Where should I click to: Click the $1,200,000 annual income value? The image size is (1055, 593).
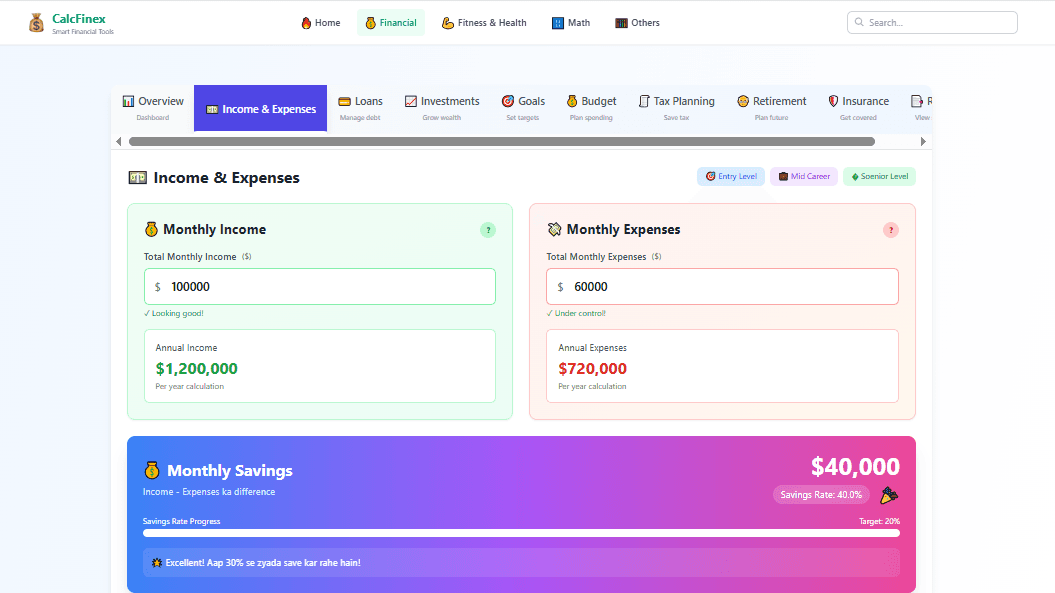pyautogui.click(x=196, y=369)
